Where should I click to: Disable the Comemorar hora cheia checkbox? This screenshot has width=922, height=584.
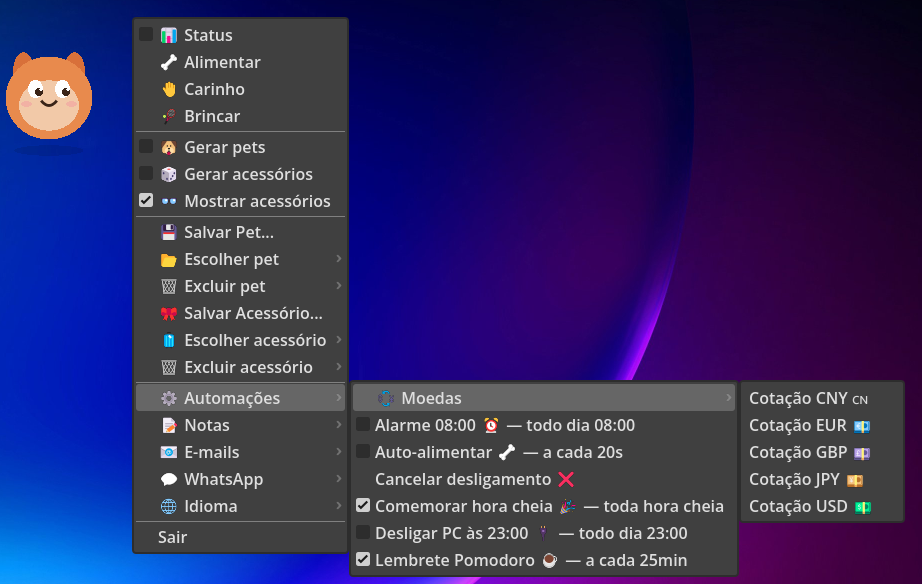tap(363, 505)
